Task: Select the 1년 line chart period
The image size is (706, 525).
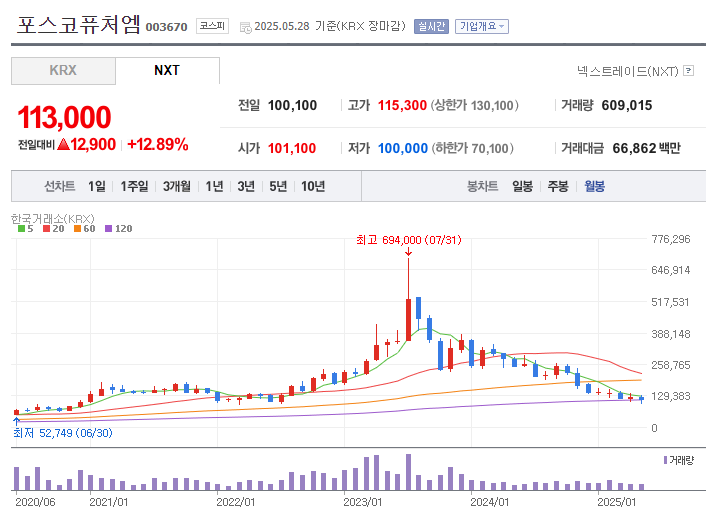Action: click(x=214, y=186)
